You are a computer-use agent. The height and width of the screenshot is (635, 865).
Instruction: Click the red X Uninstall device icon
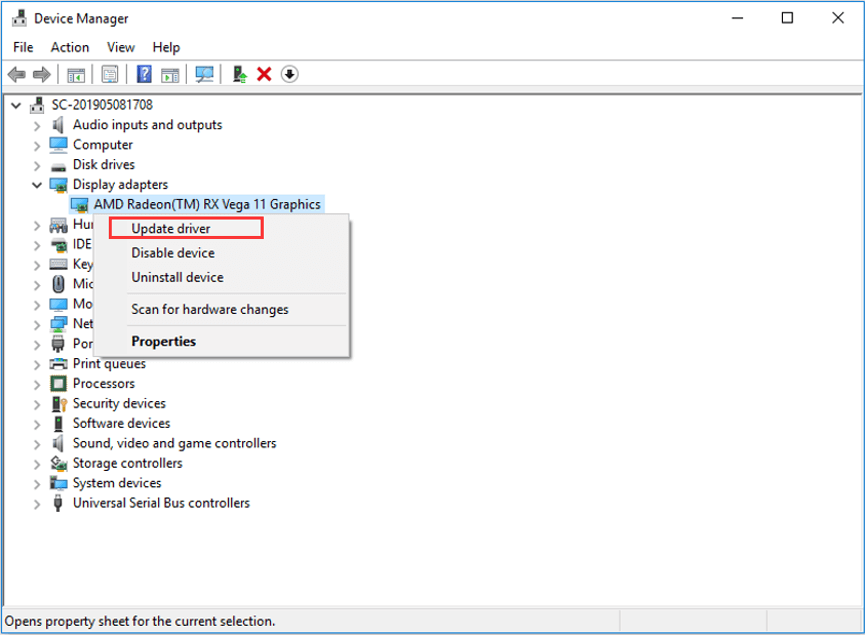coord(264,74)
